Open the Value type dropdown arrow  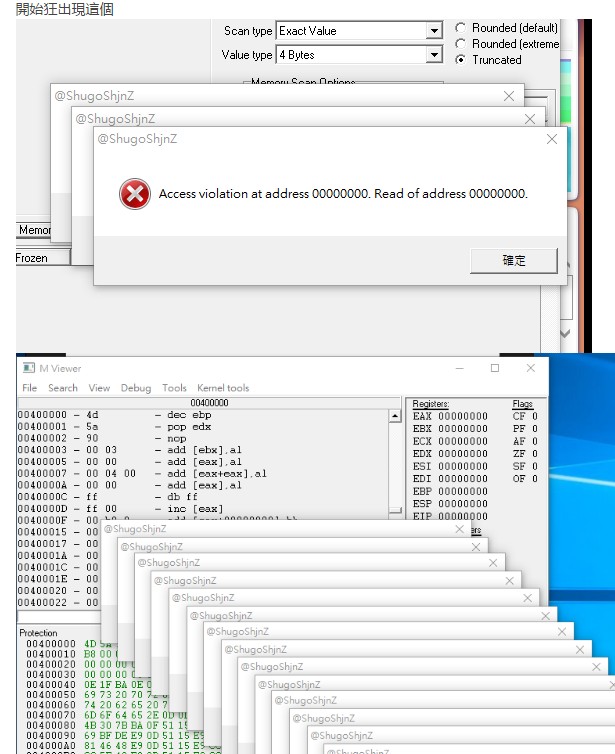point(434,55)
